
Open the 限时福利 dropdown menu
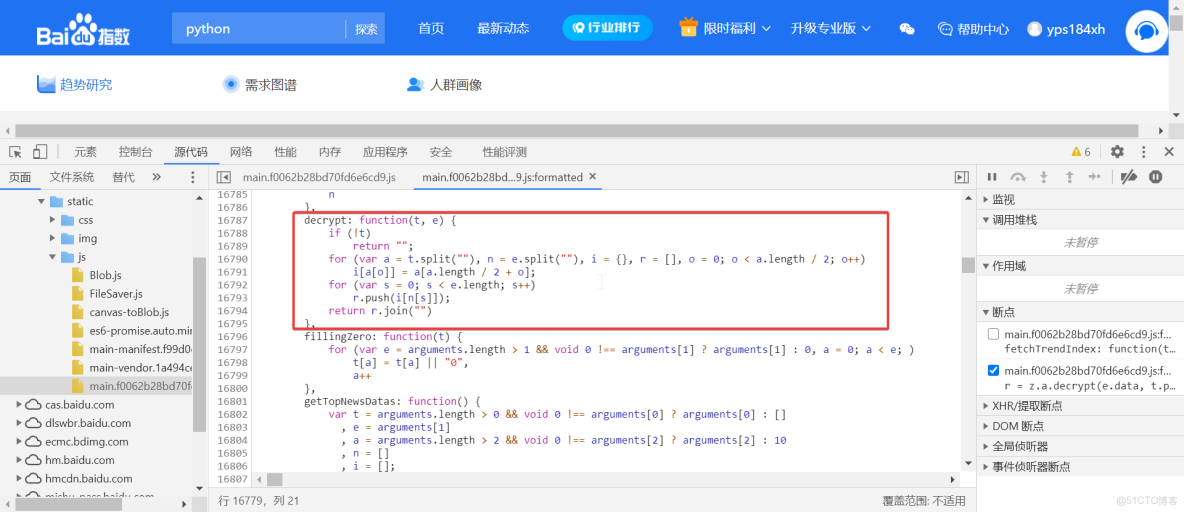(736, 29)
